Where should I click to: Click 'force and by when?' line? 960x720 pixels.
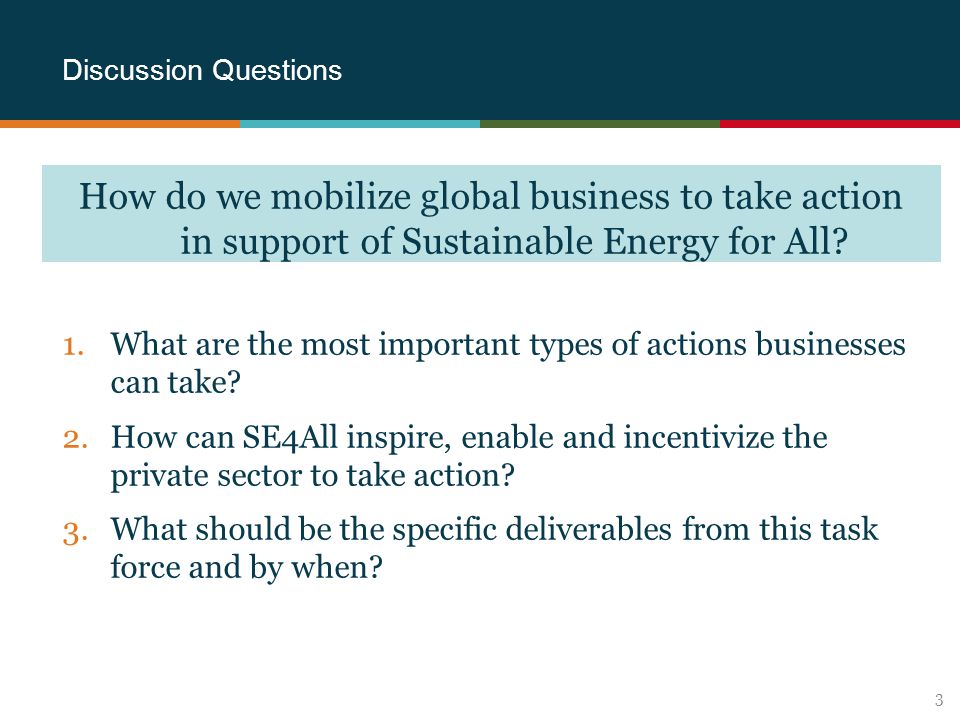tap(246, 567)
